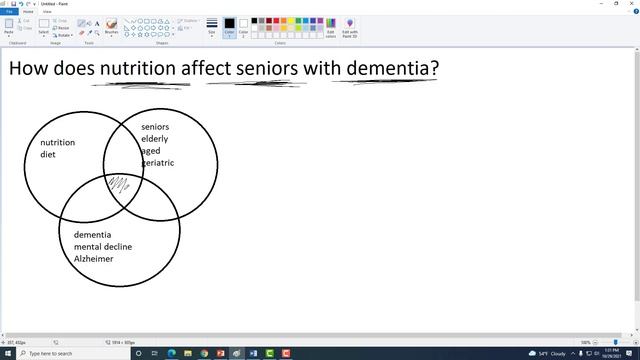Open the shape Outline dropdown

tap(188, 20)
